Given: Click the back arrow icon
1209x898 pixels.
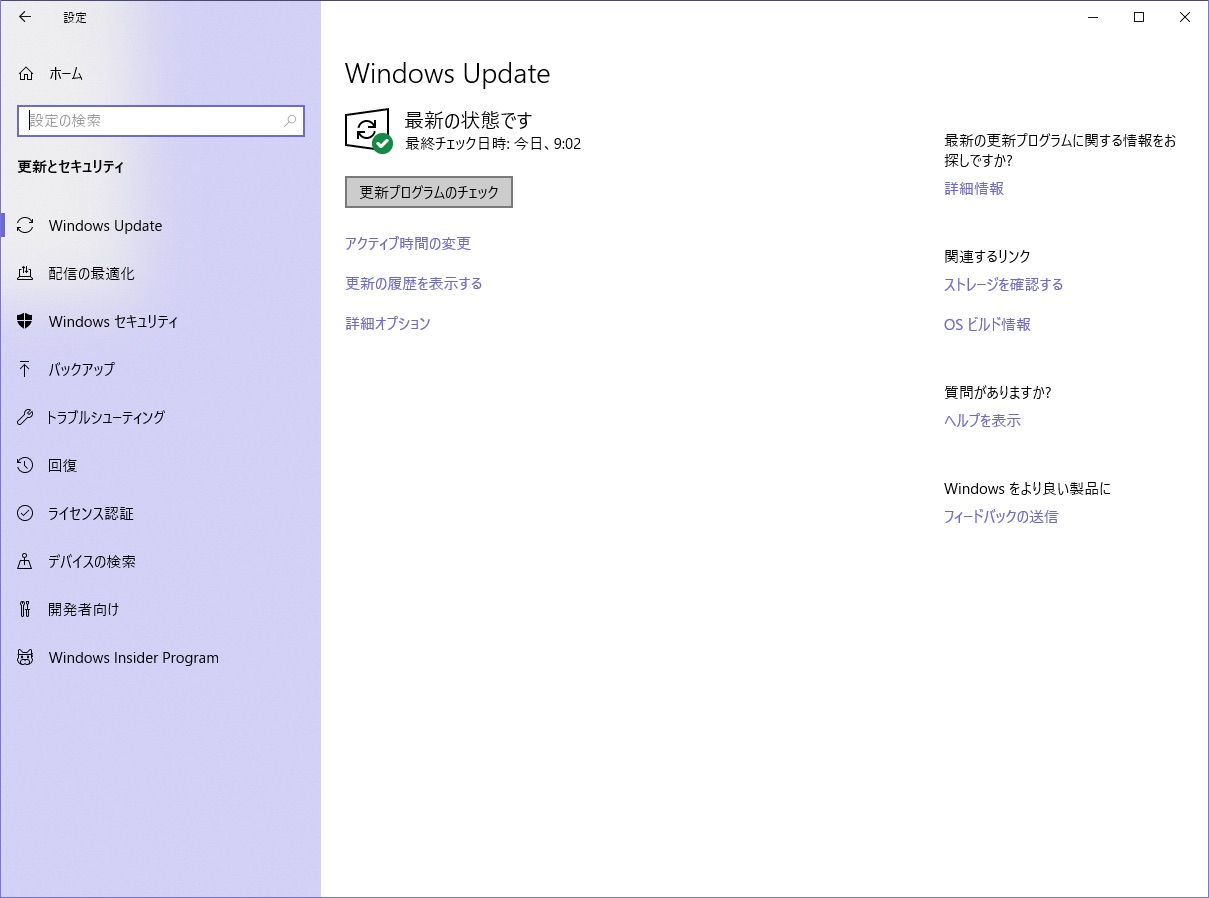Looking at the screenshot, I should (x=25, y=17).
